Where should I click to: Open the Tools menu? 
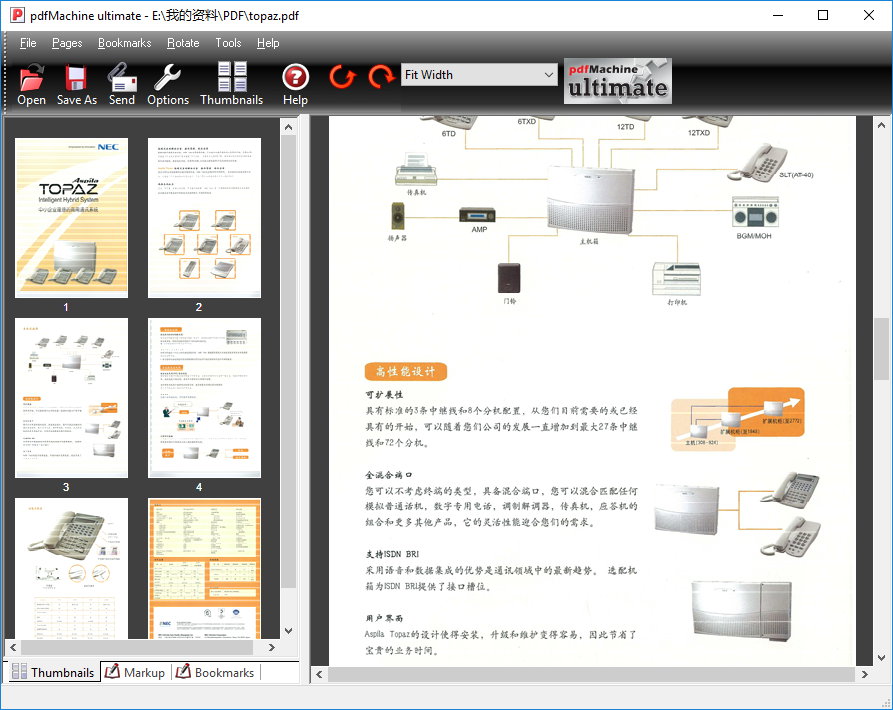(x=228, y=43)
